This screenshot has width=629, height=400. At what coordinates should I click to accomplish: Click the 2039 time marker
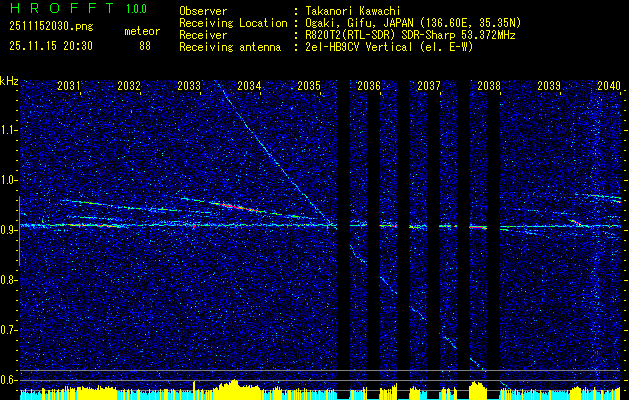(549, 85)
